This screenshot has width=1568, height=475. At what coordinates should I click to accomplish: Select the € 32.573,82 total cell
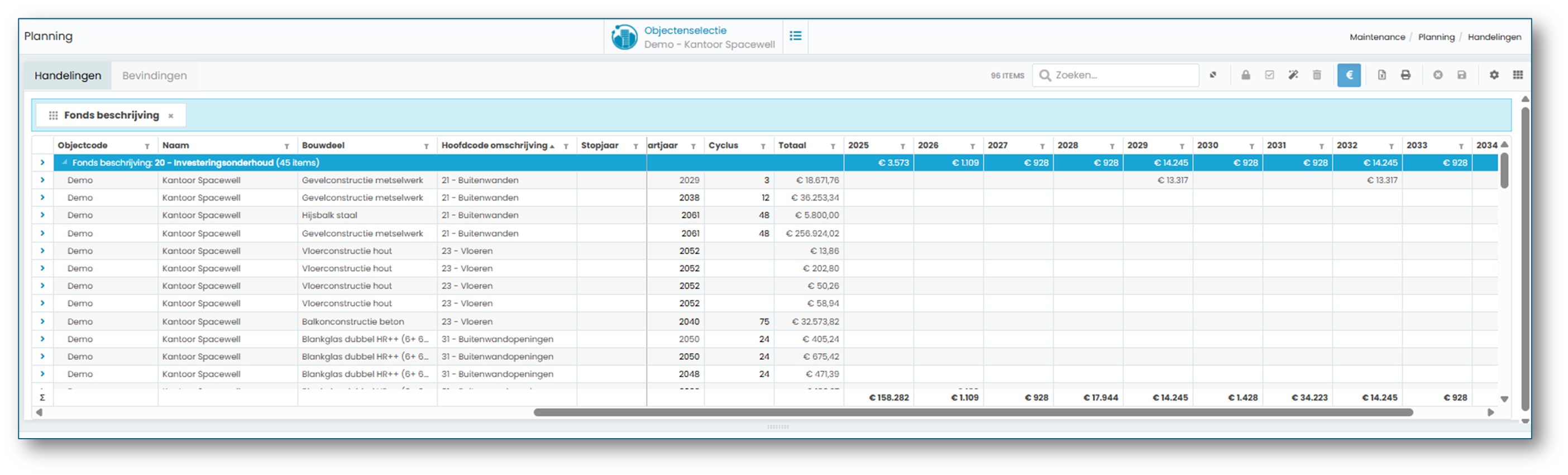coord(809,321)
